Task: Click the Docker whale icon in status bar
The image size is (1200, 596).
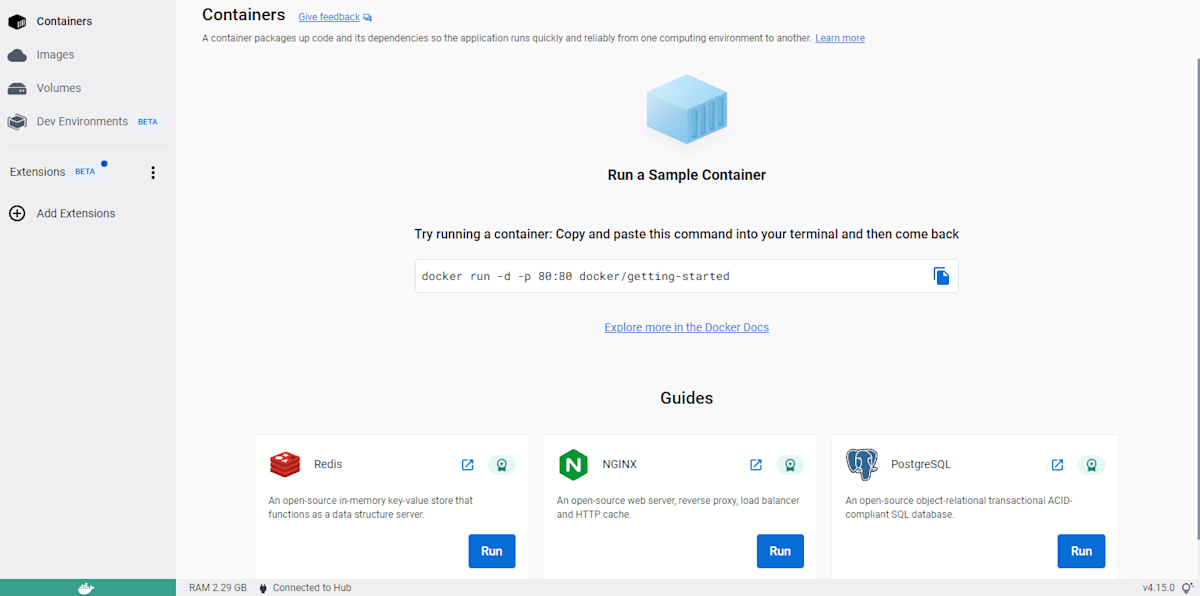Action: [x=87, y=588]
